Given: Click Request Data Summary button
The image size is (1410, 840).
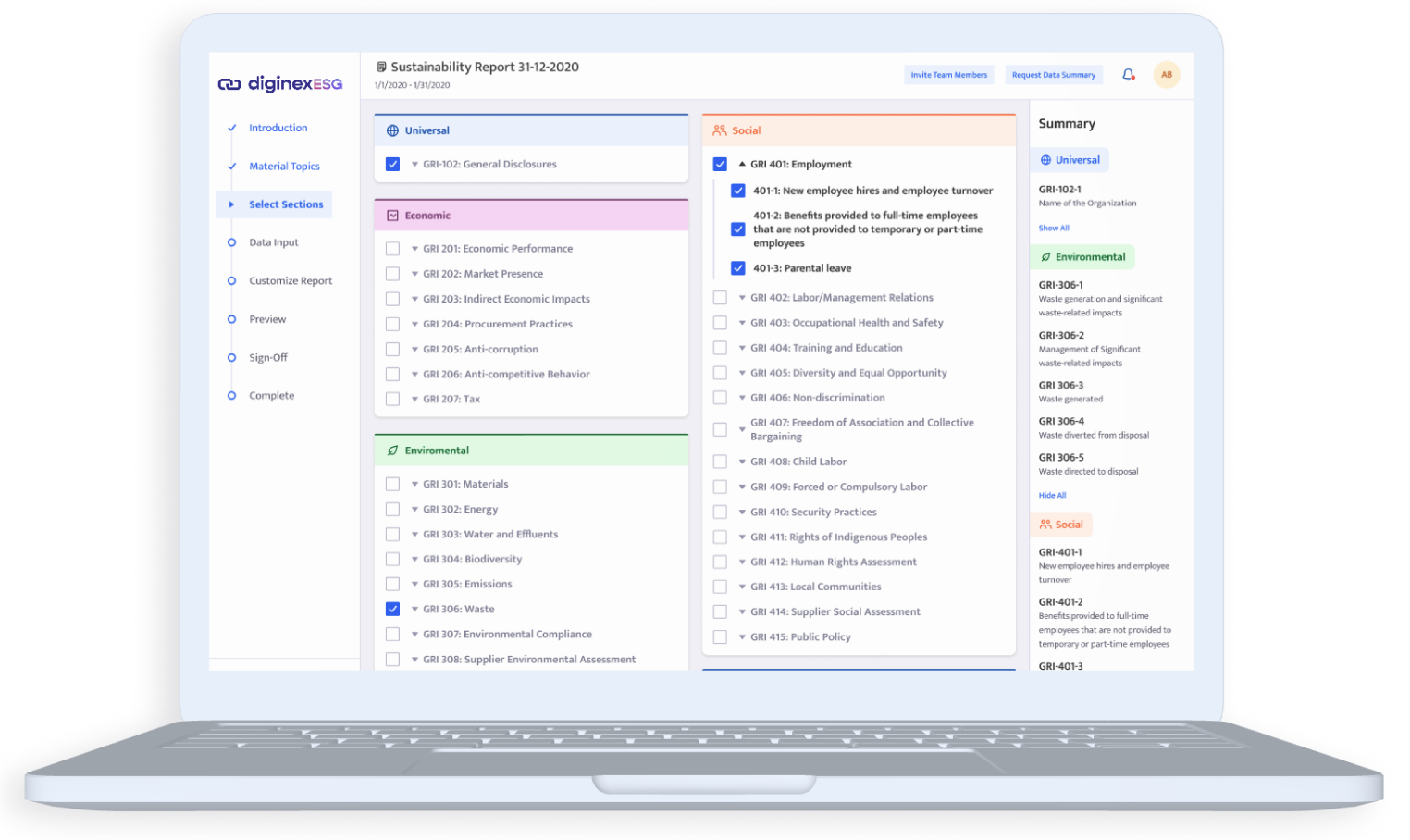Looking at the screenshot, I should 1054,75.
